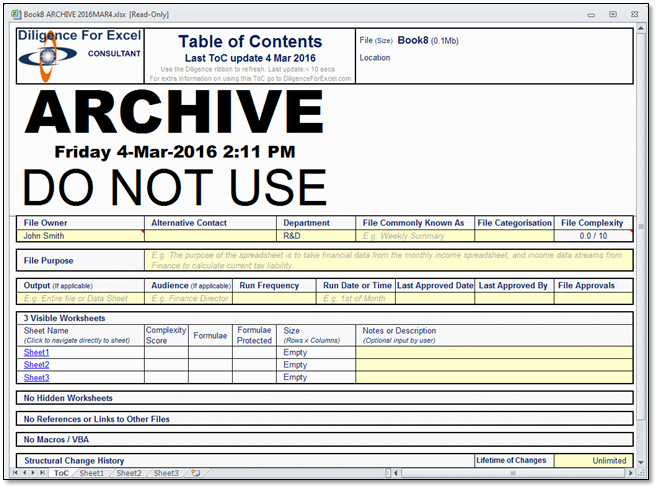This screenshot has height=489, width=658.
Task: Follow the Sheet3 hyperlink
Action: coord(37,377)
